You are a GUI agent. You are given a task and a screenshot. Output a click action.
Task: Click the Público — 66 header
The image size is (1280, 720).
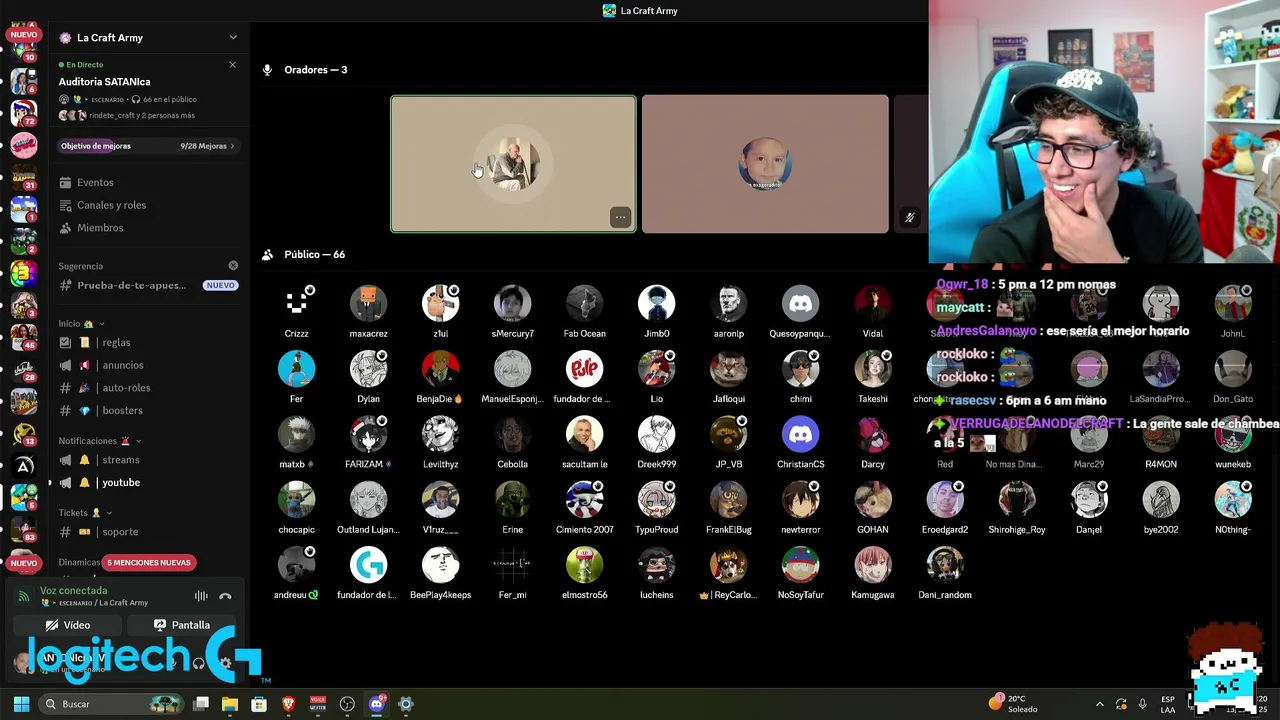click(x=315, y=255)
